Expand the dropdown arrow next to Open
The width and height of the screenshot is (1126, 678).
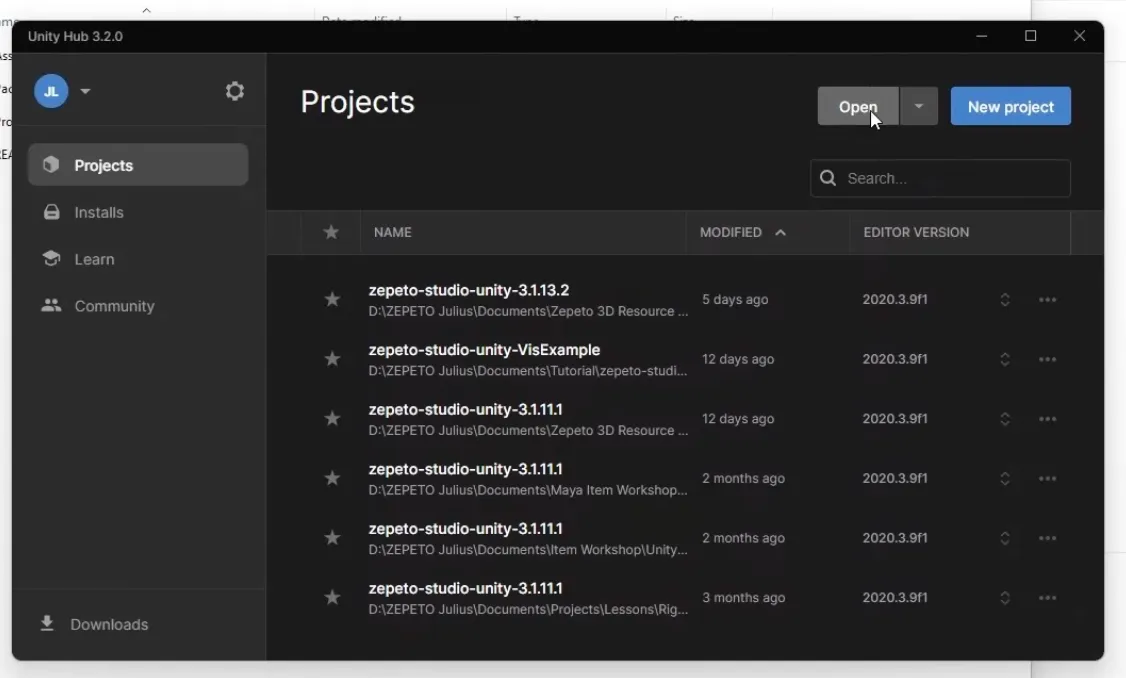click(x=919, y=106)
